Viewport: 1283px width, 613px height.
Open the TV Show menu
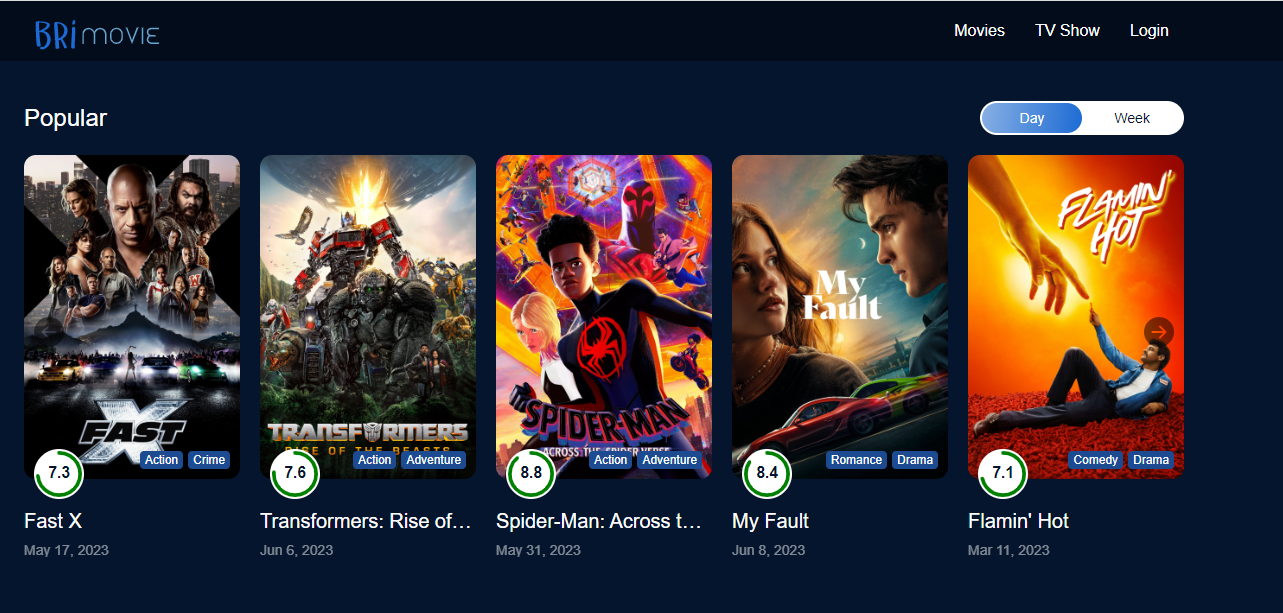tap(1067, 31)
